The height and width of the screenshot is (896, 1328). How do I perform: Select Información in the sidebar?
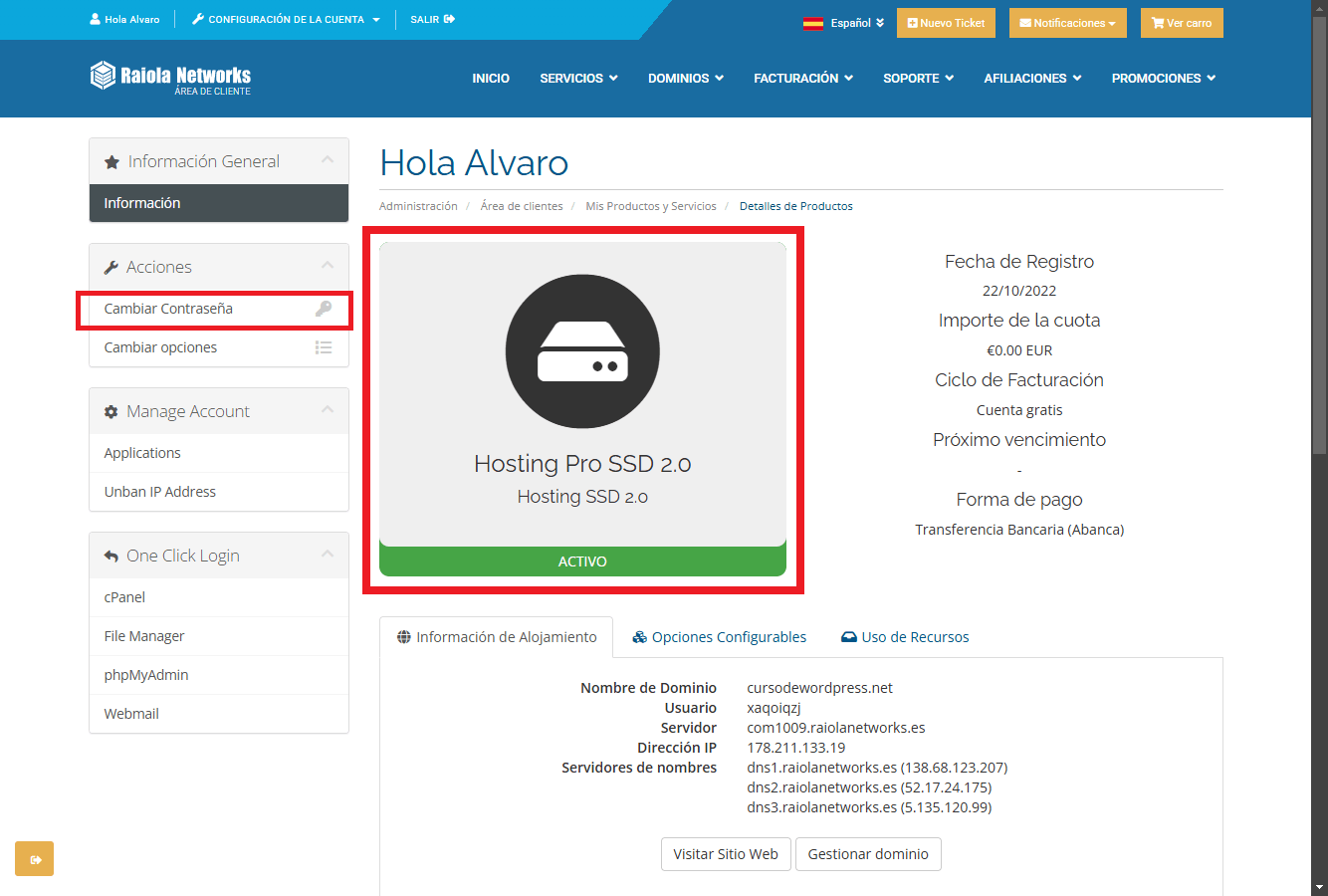click(219, 203)
